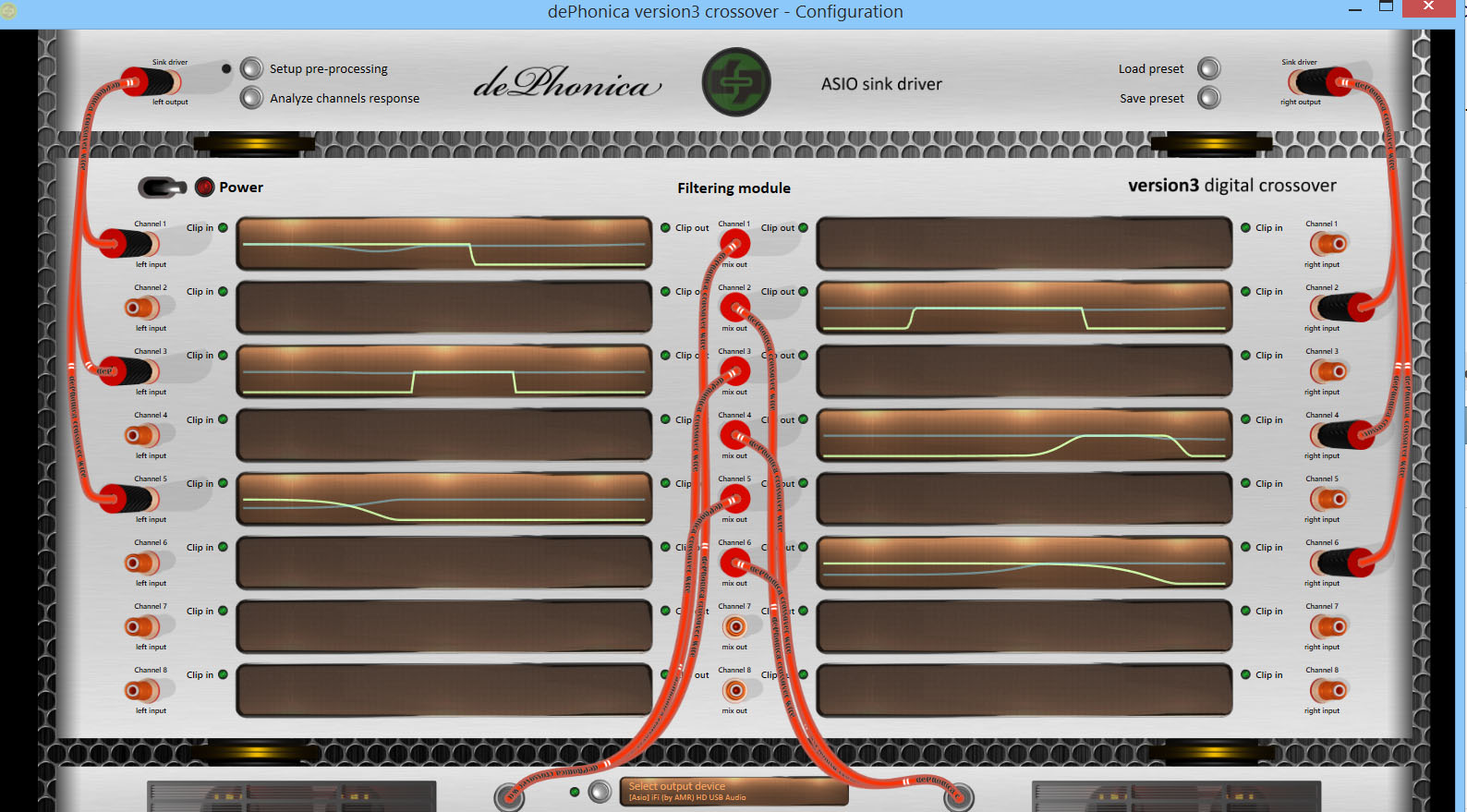Image resolution: width=1467 pixels, height=812 pixels.
Task: Click the Channel 5 left input plug
Action: [129, 499]
